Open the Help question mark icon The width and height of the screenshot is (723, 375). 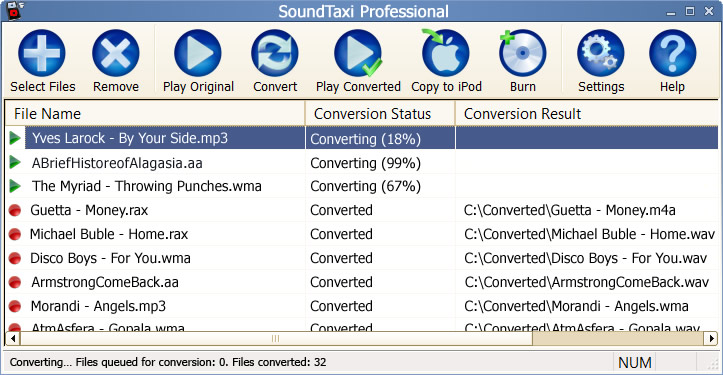click(672, 53)
